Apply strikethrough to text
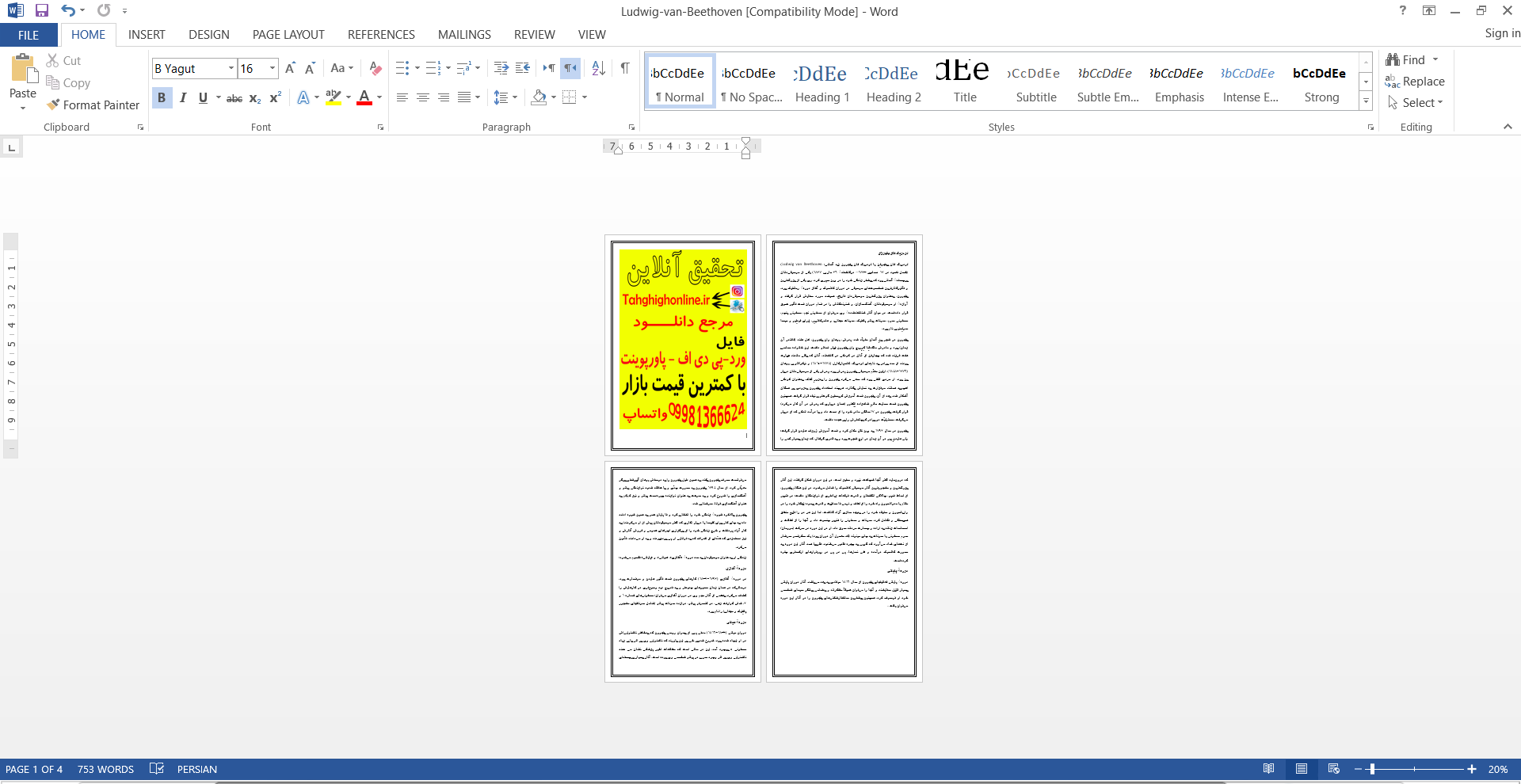The image size is (1521, 784). click(x=234, y=98)
